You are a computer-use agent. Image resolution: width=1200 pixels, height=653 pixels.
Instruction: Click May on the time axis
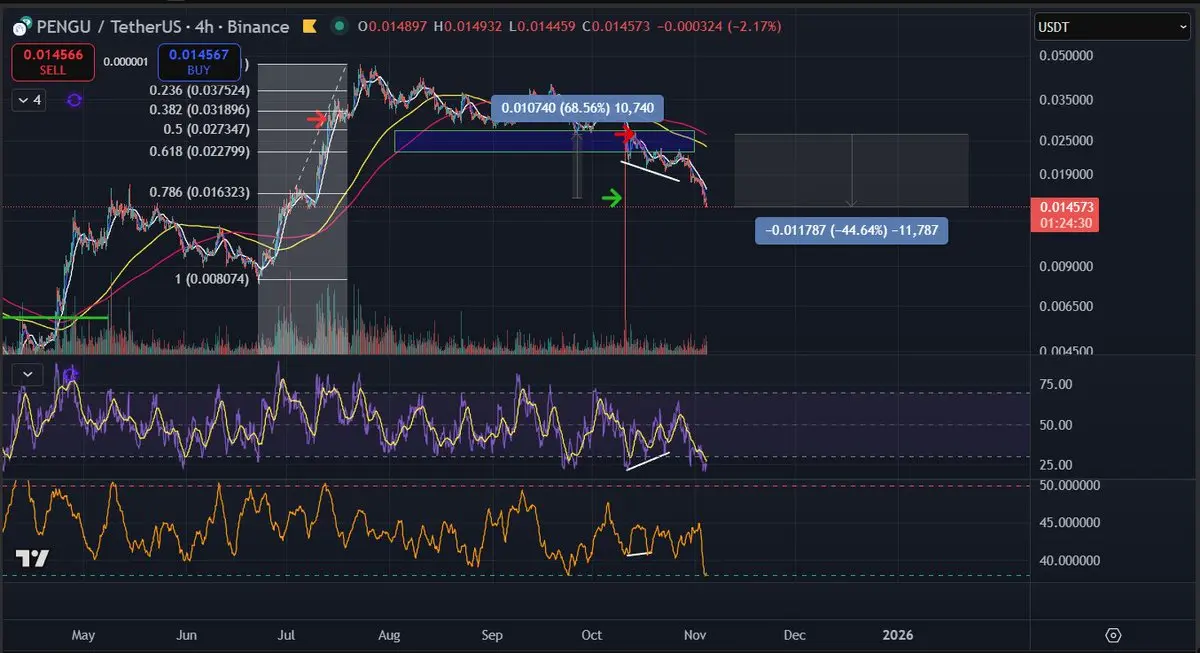[84, 635]
